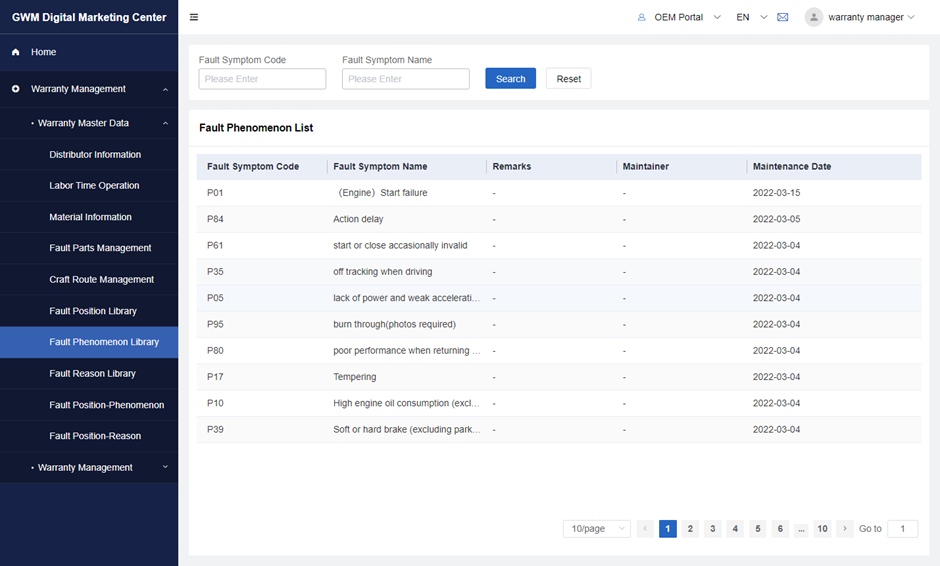Screen dimensions: 940x566
Task: Select the P39 code cell
Action: coord(215,430)
